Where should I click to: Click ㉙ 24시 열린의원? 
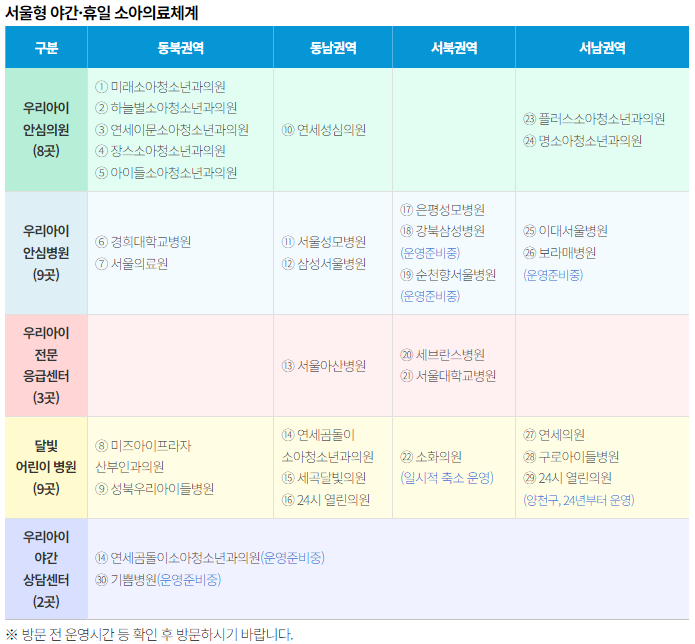point(567,478)
